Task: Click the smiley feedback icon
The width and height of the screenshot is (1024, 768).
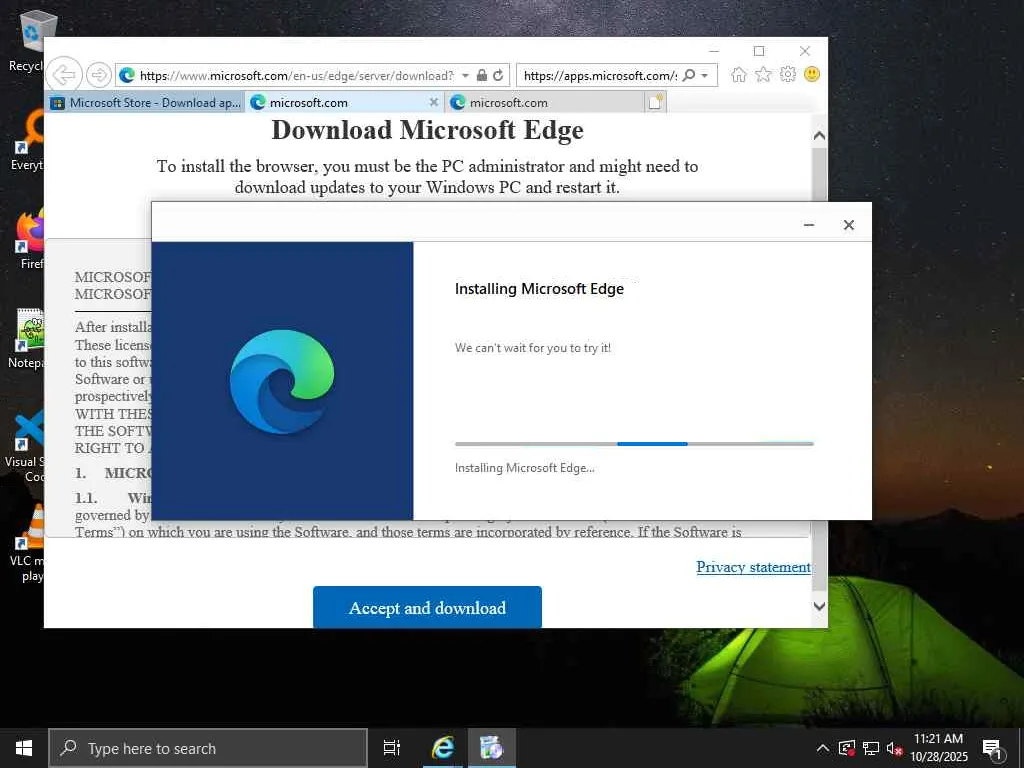Action: click(x=812, y=74)
